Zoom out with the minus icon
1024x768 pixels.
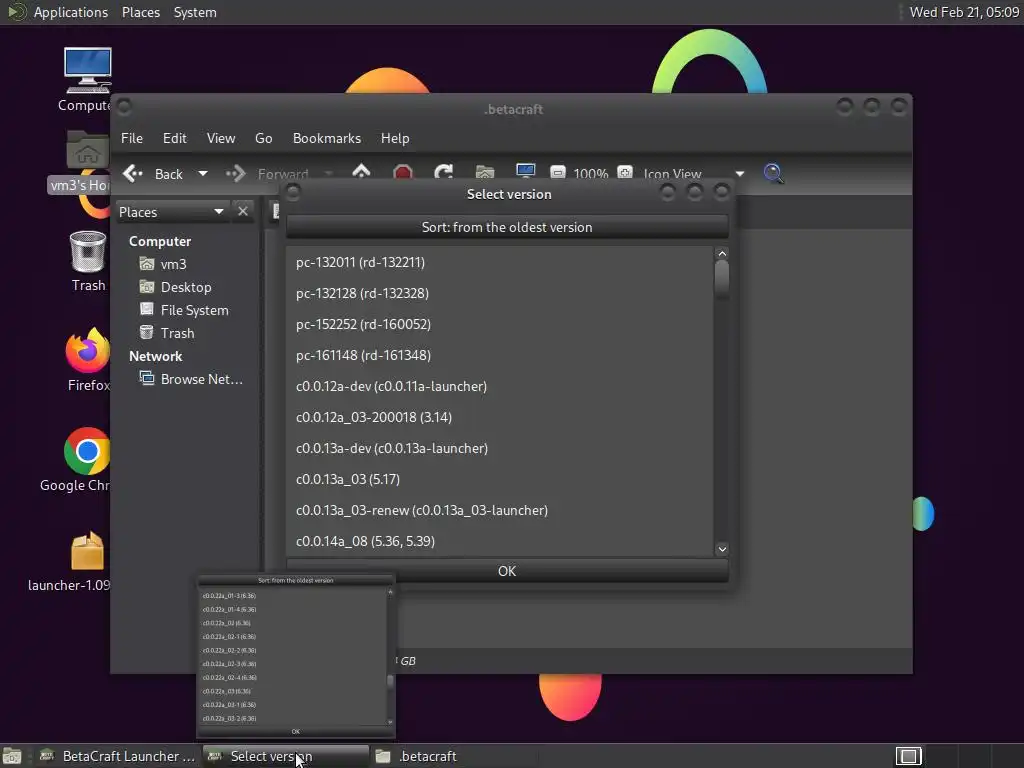click(x=558, y=173)
